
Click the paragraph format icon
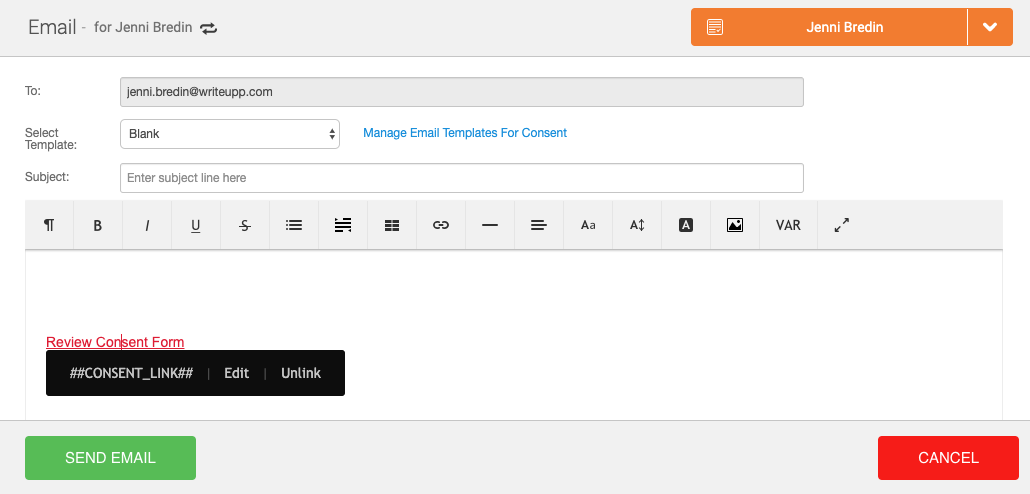pyautogui.click(x=49, y=225)
